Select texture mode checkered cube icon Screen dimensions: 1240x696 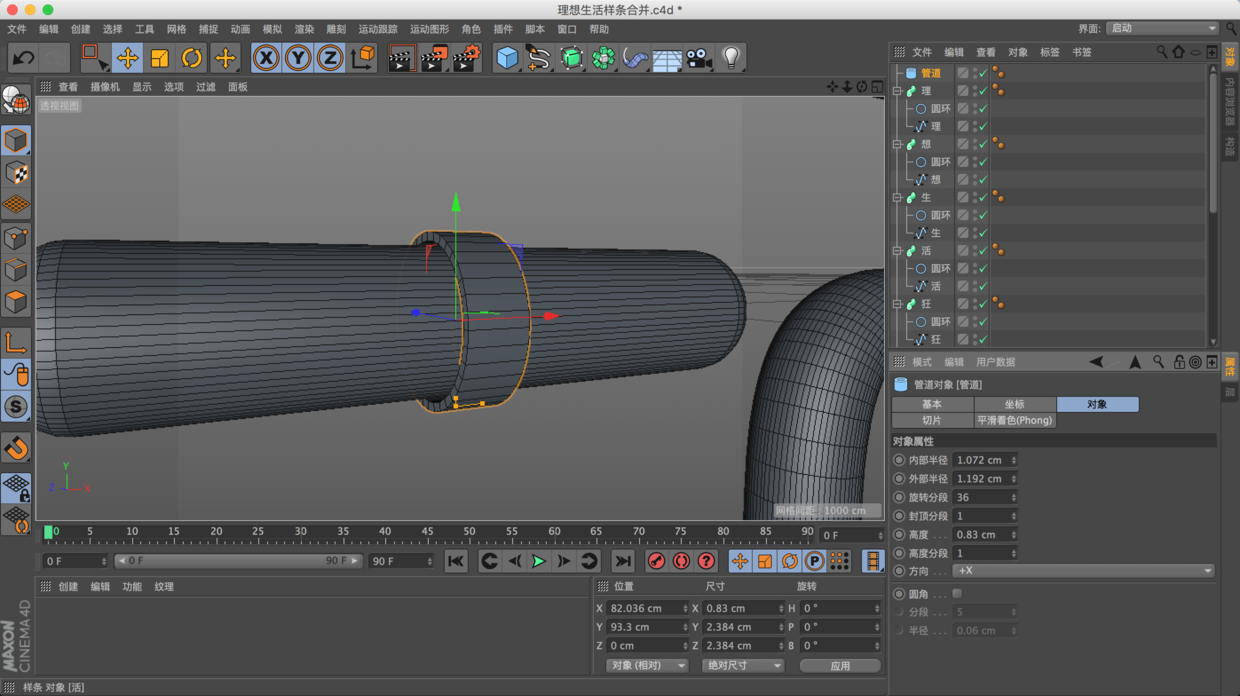pos(16,173)
